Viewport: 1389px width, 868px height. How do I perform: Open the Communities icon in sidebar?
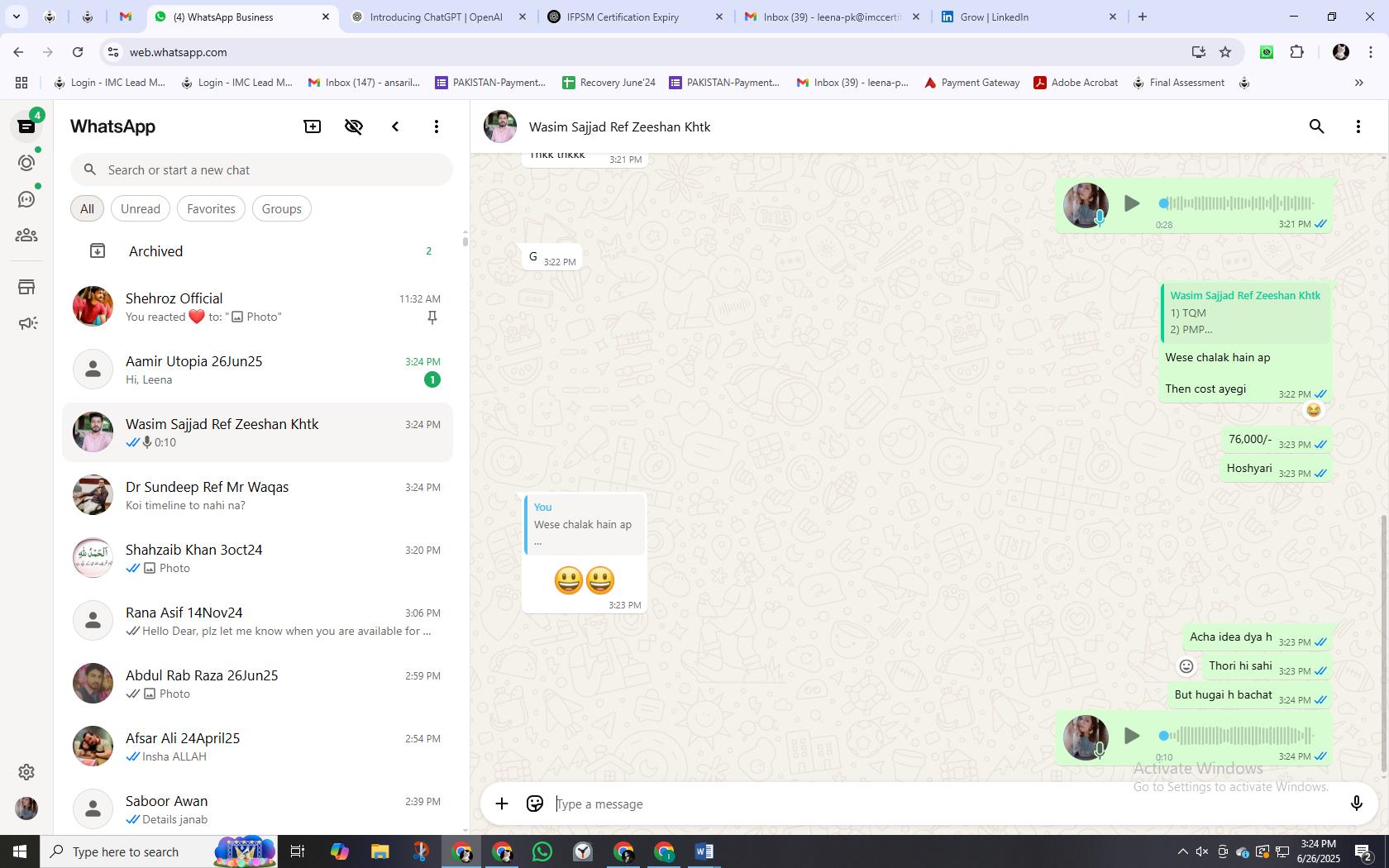click(x=26, y=236)
